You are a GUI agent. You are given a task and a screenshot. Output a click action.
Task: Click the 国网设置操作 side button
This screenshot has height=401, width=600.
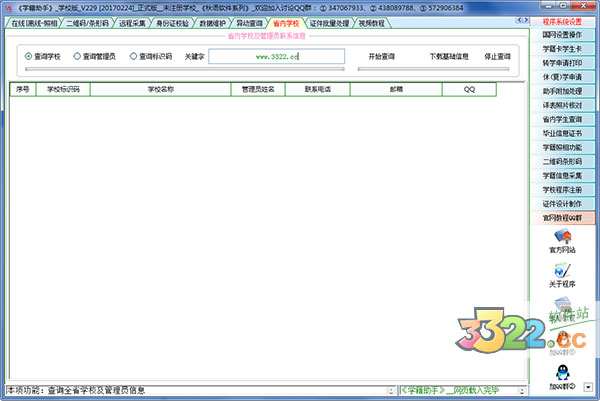(x=562, y=35)
